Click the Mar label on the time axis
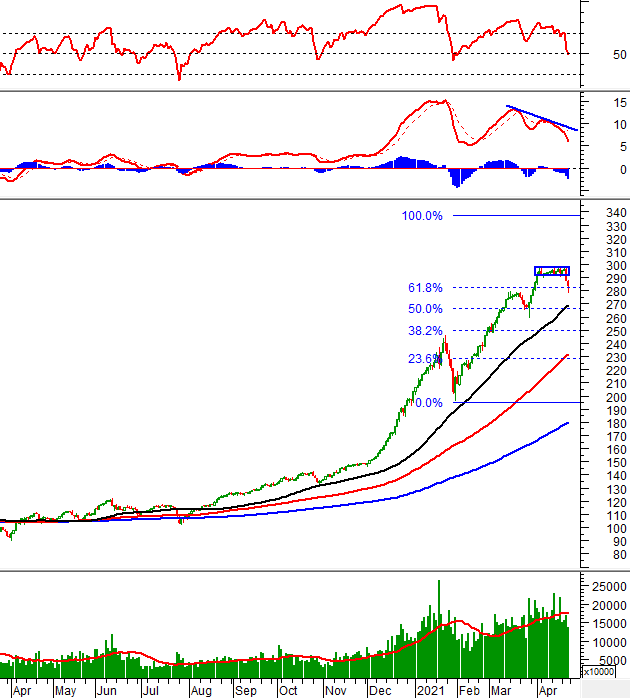This screenshot has width=630, height=698. tap(501, 691)
